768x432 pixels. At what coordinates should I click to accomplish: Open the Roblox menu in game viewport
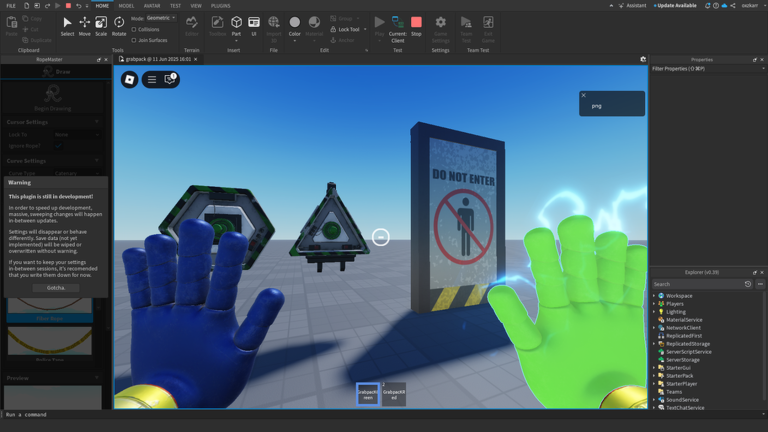coord(129,79)
